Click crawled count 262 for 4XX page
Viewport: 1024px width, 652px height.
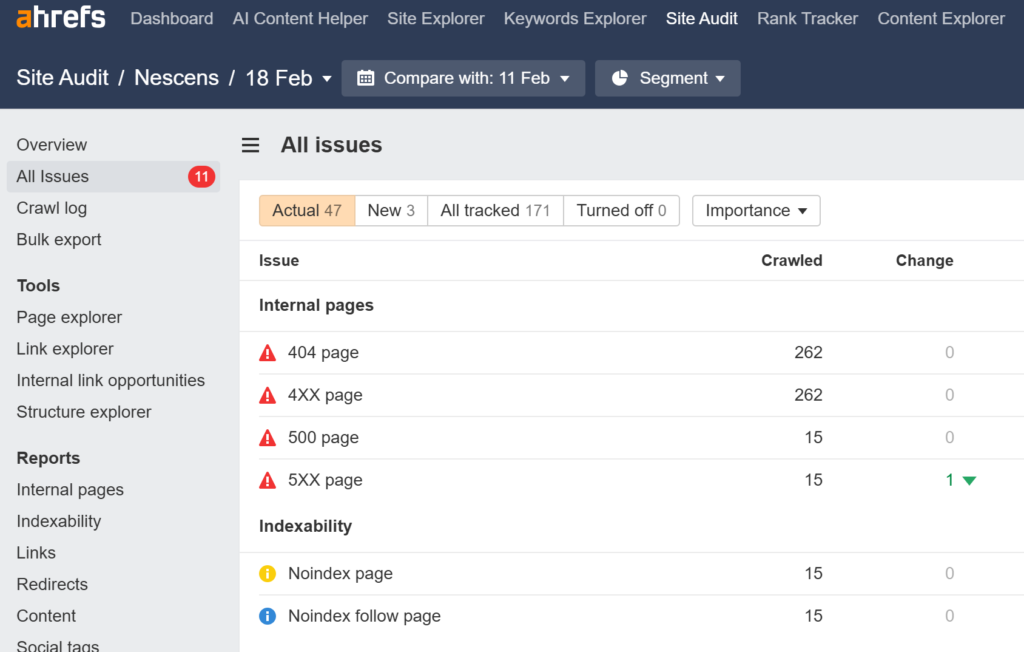[x=808, y=395]
